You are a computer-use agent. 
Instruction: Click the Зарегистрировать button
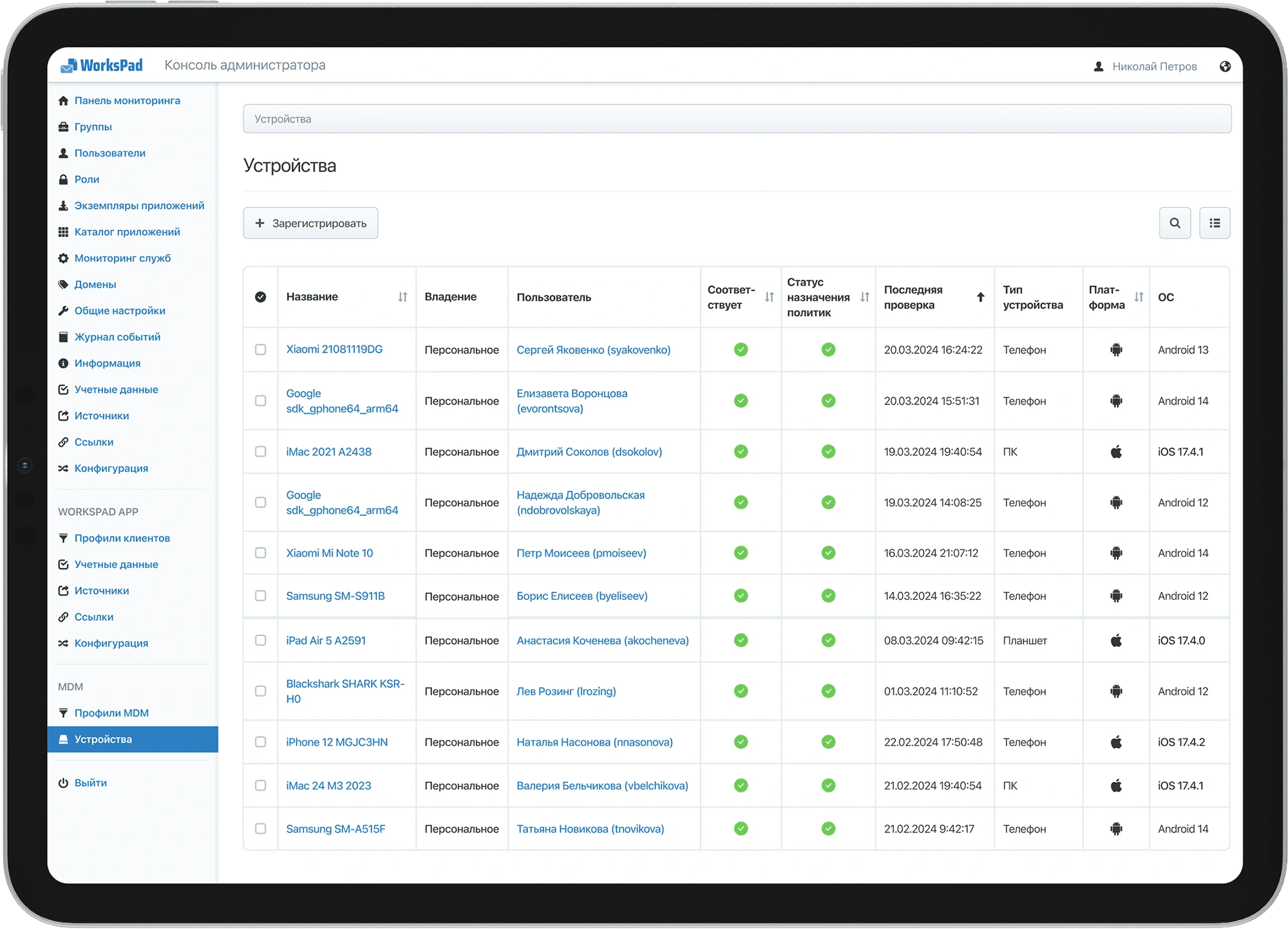coord(310,223)
